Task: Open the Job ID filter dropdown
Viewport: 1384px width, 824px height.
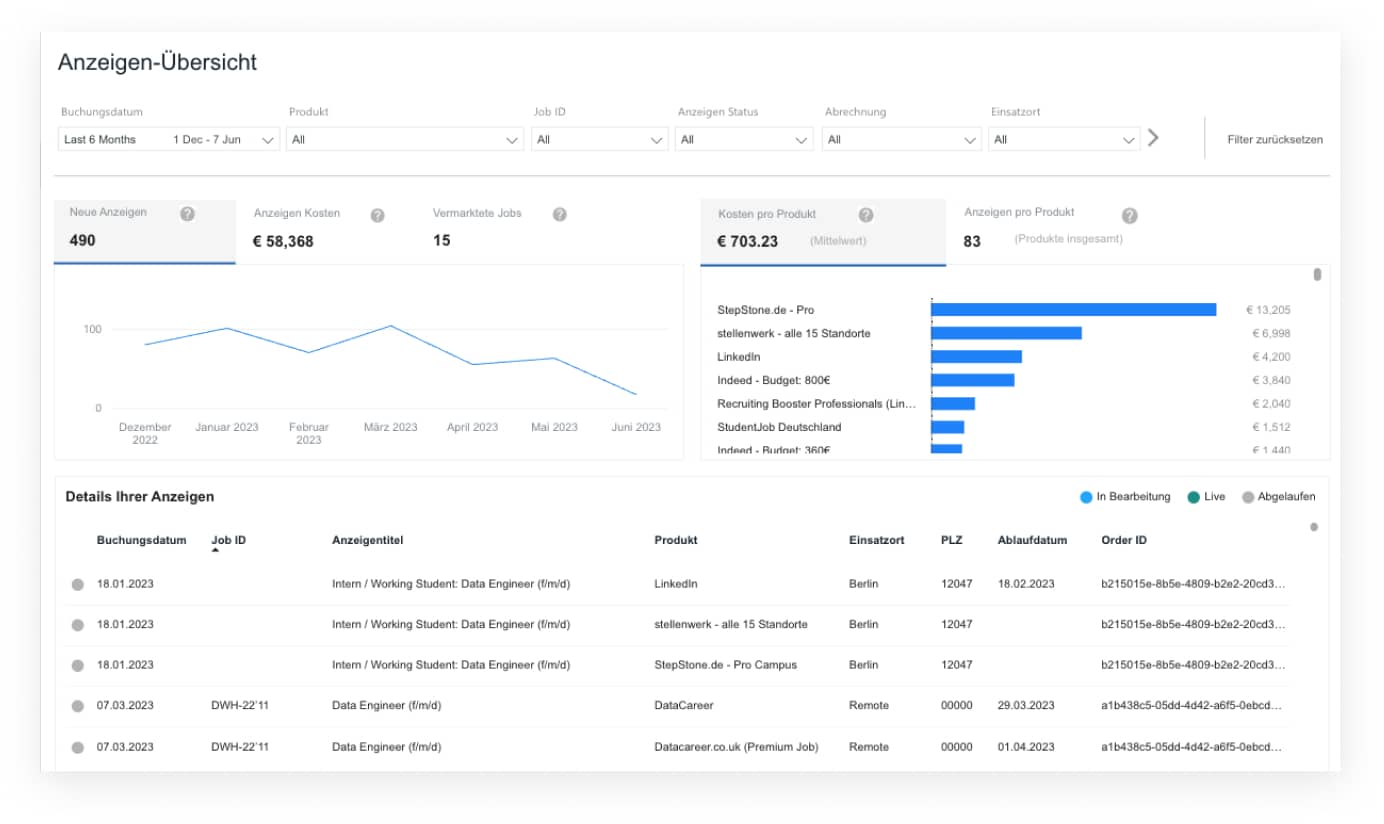Action: [x=599, y=140]
